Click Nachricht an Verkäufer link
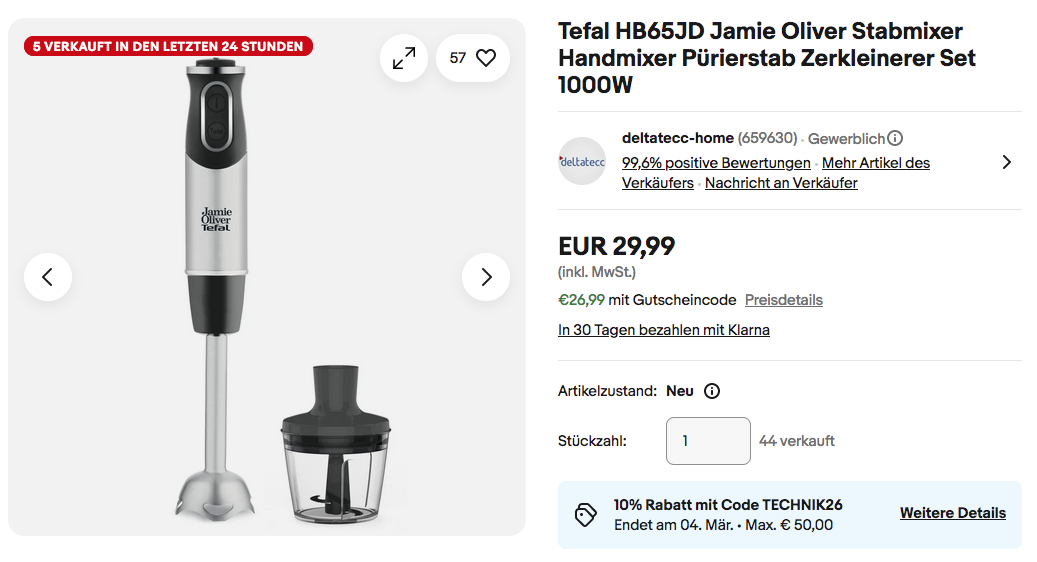Viewport: 1037px width, 562px height. coord(781,183)
